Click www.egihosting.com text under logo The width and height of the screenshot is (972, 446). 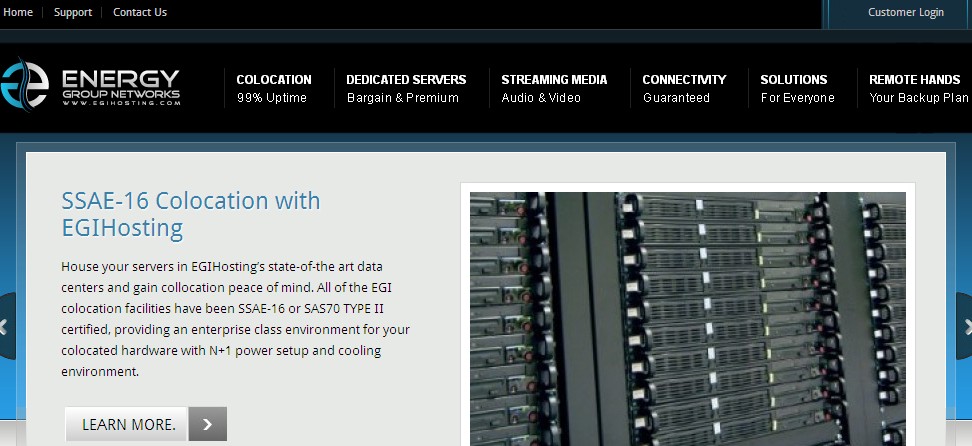point(122,103)
